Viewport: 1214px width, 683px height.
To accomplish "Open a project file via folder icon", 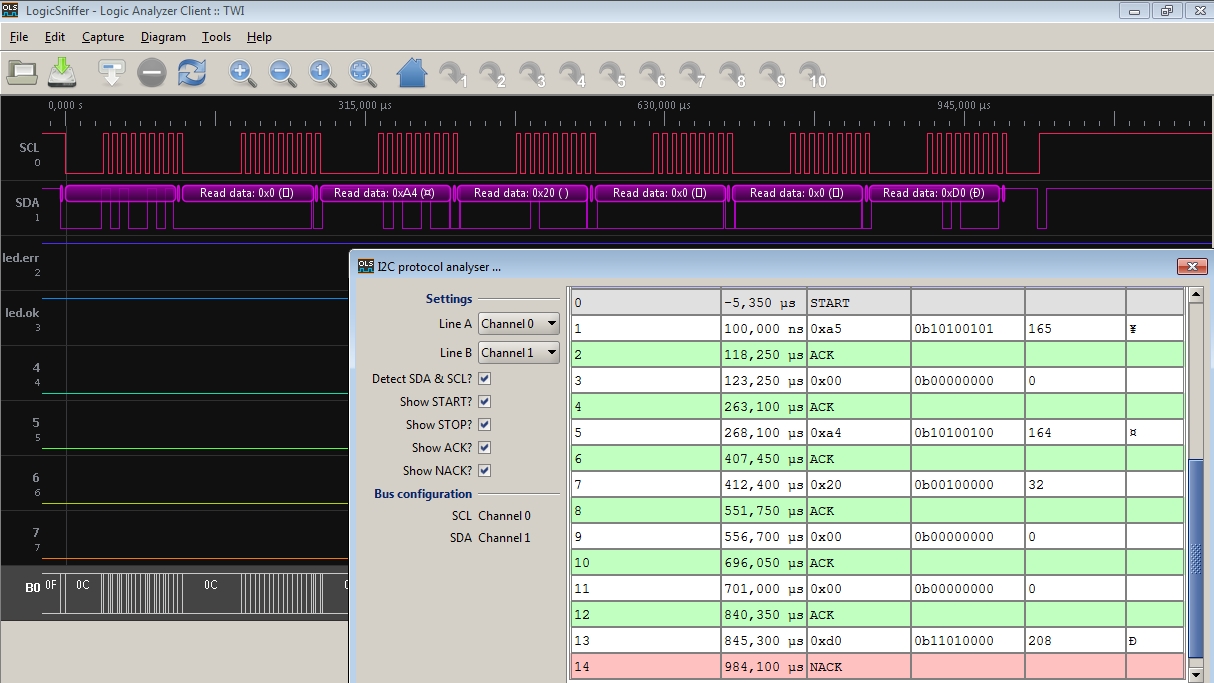I will click(22, 72).
